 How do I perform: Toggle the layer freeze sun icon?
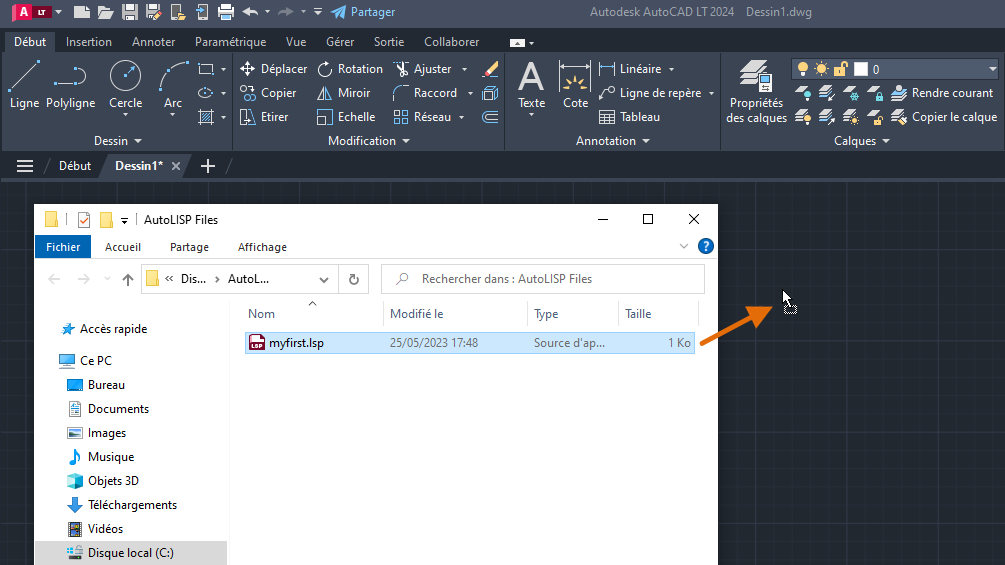[821, 69]
